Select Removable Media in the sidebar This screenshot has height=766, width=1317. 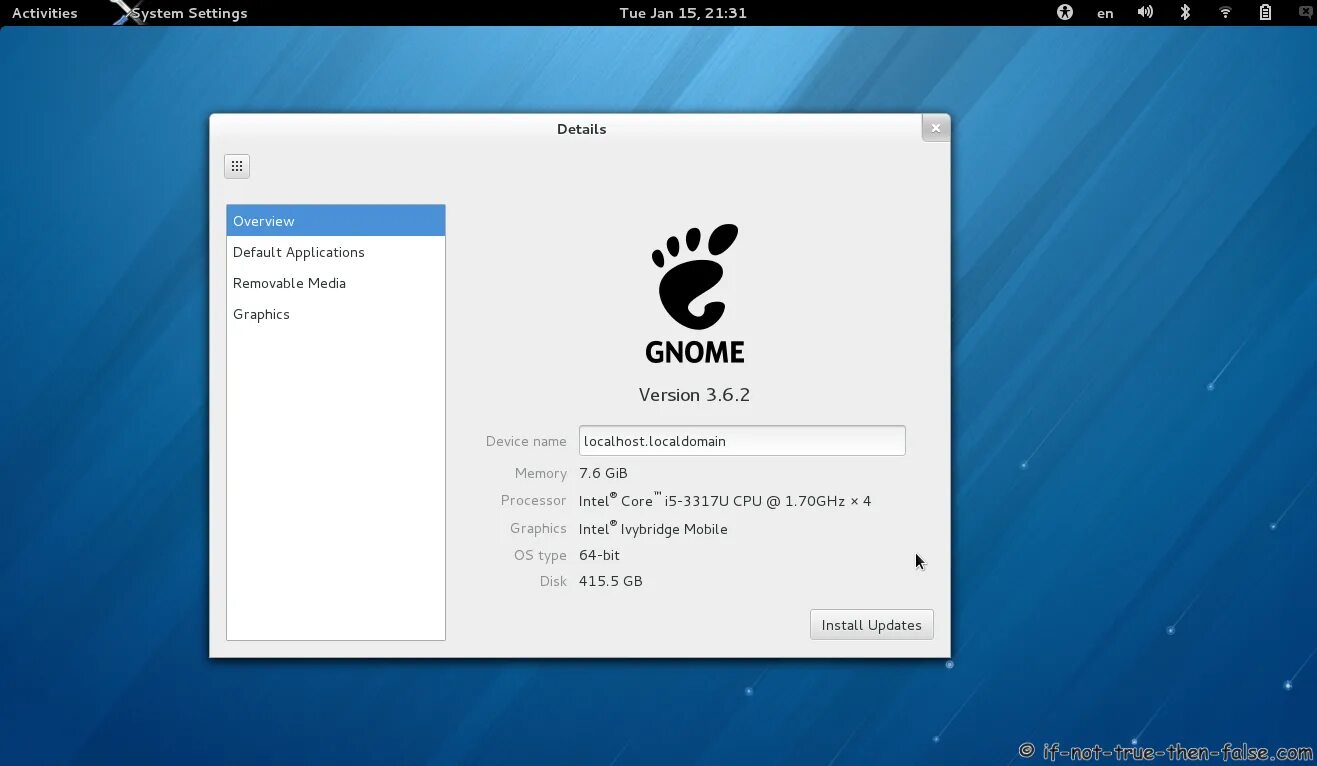point(336,283)
